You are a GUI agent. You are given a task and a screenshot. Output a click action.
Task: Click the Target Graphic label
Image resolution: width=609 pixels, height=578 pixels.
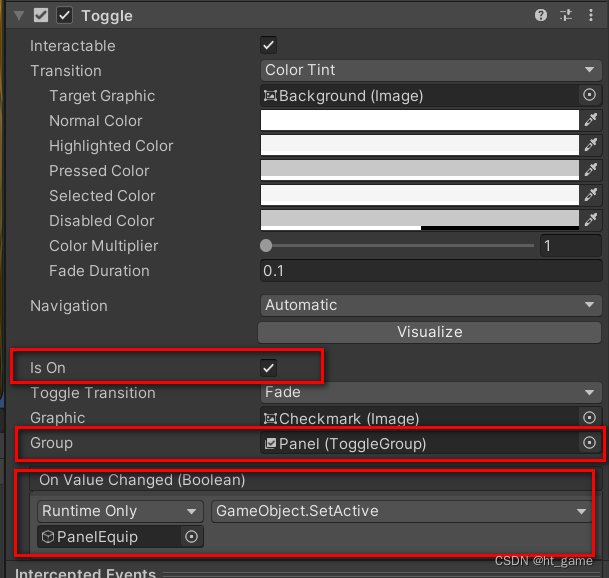(x=102, y=96)
